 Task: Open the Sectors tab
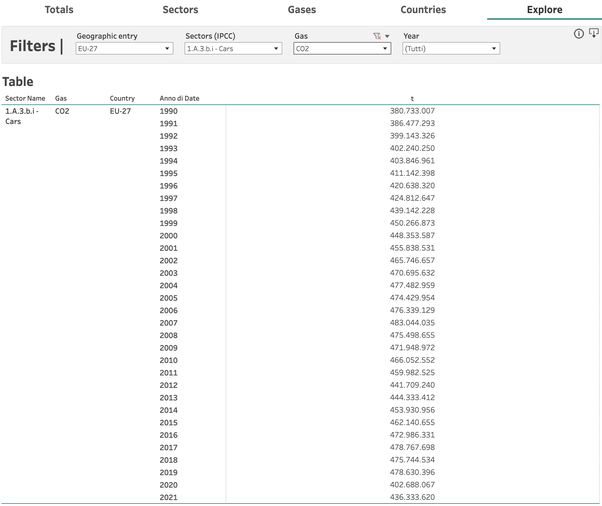180,10
